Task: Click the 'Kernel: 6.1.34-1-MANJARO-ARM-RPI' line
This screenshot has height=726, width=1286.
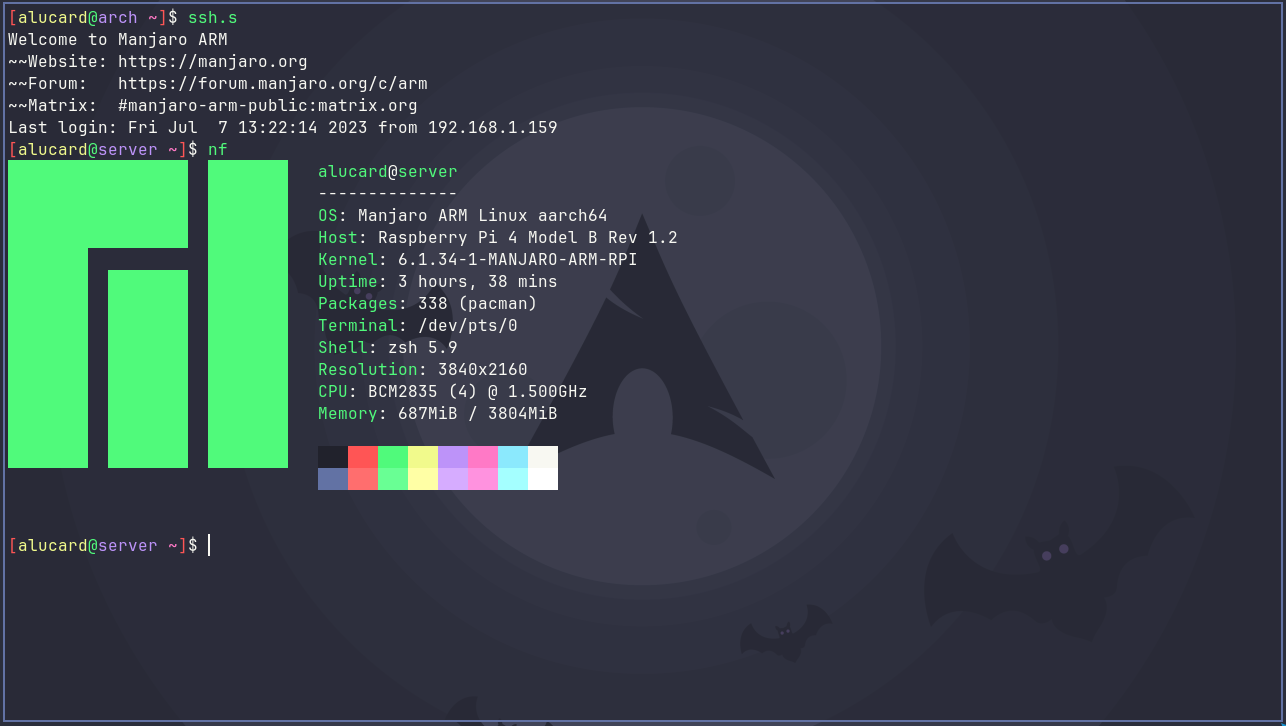Action: point(478,260)
